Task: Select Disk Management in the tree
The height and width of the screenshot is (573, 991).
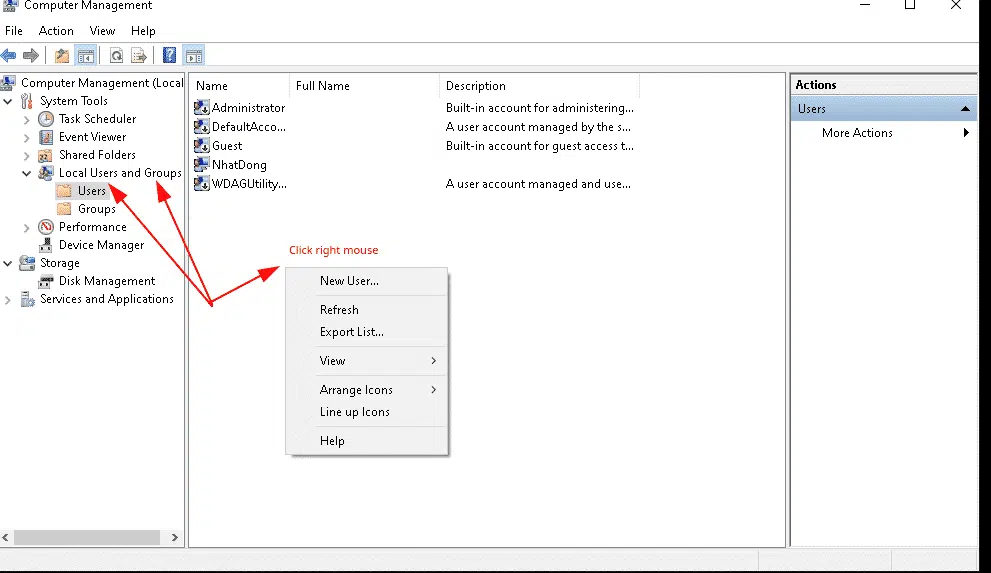Action: [107, 281]
